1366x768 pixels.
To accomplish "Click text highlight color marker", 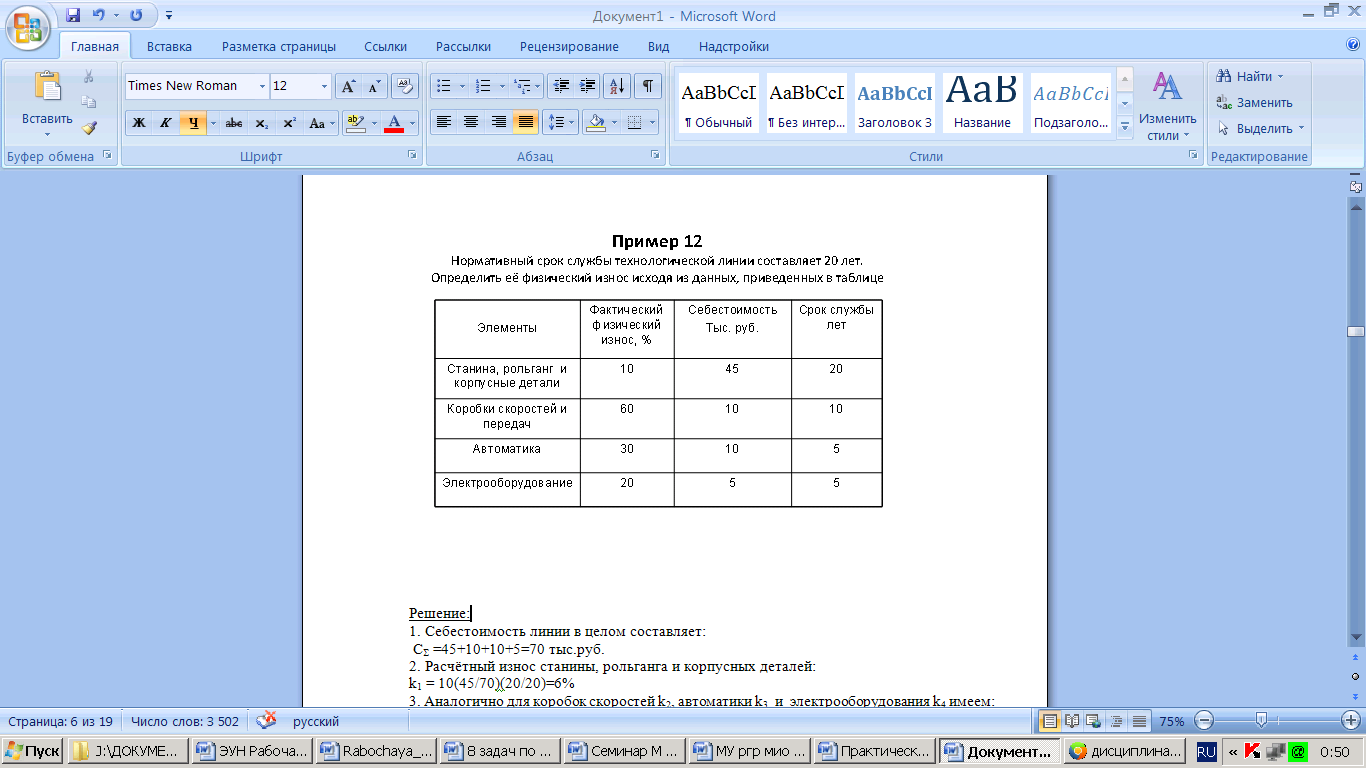I will coord(354,123).
